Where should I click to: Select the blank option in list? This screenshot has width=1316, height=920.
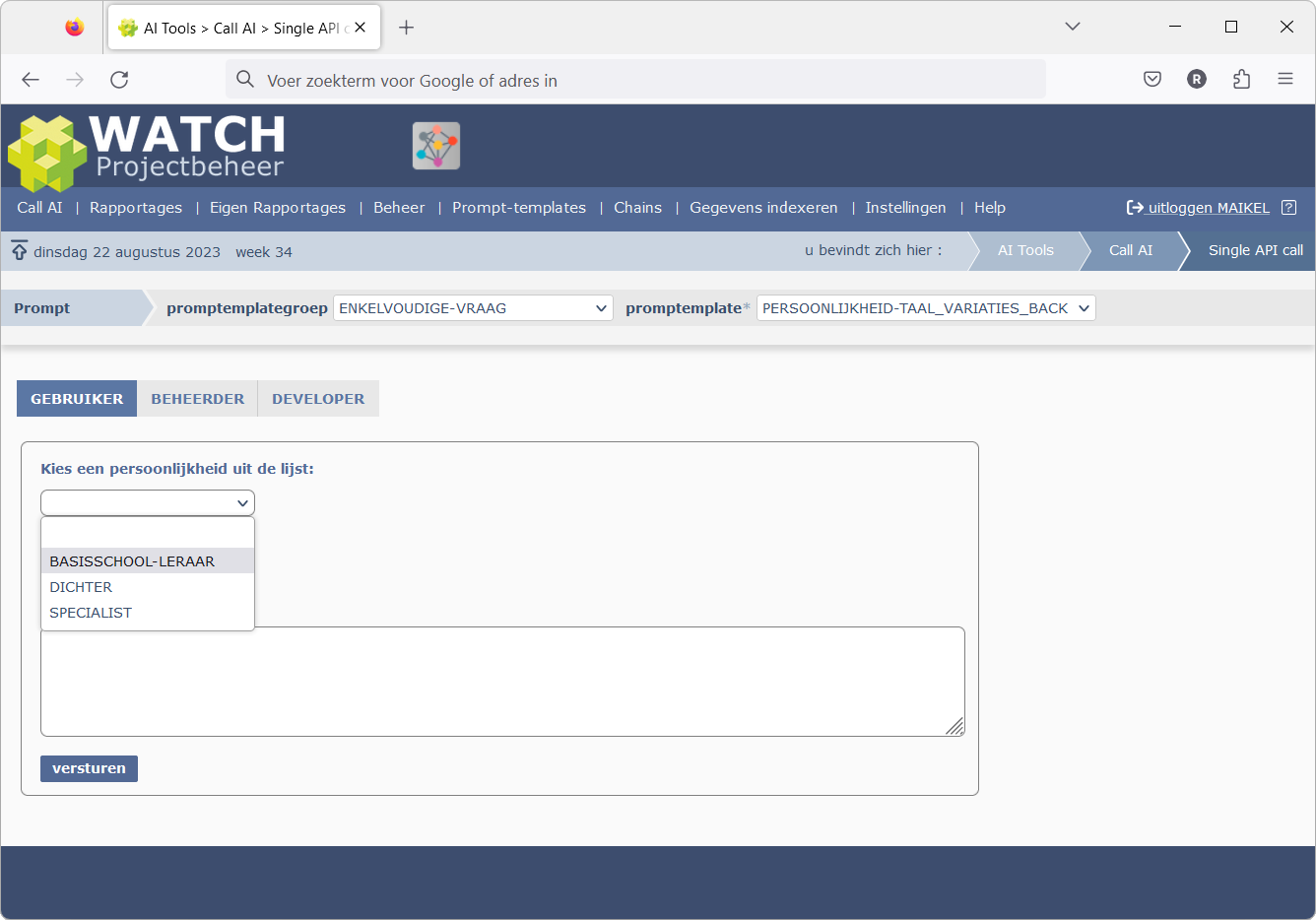[148, 535]
